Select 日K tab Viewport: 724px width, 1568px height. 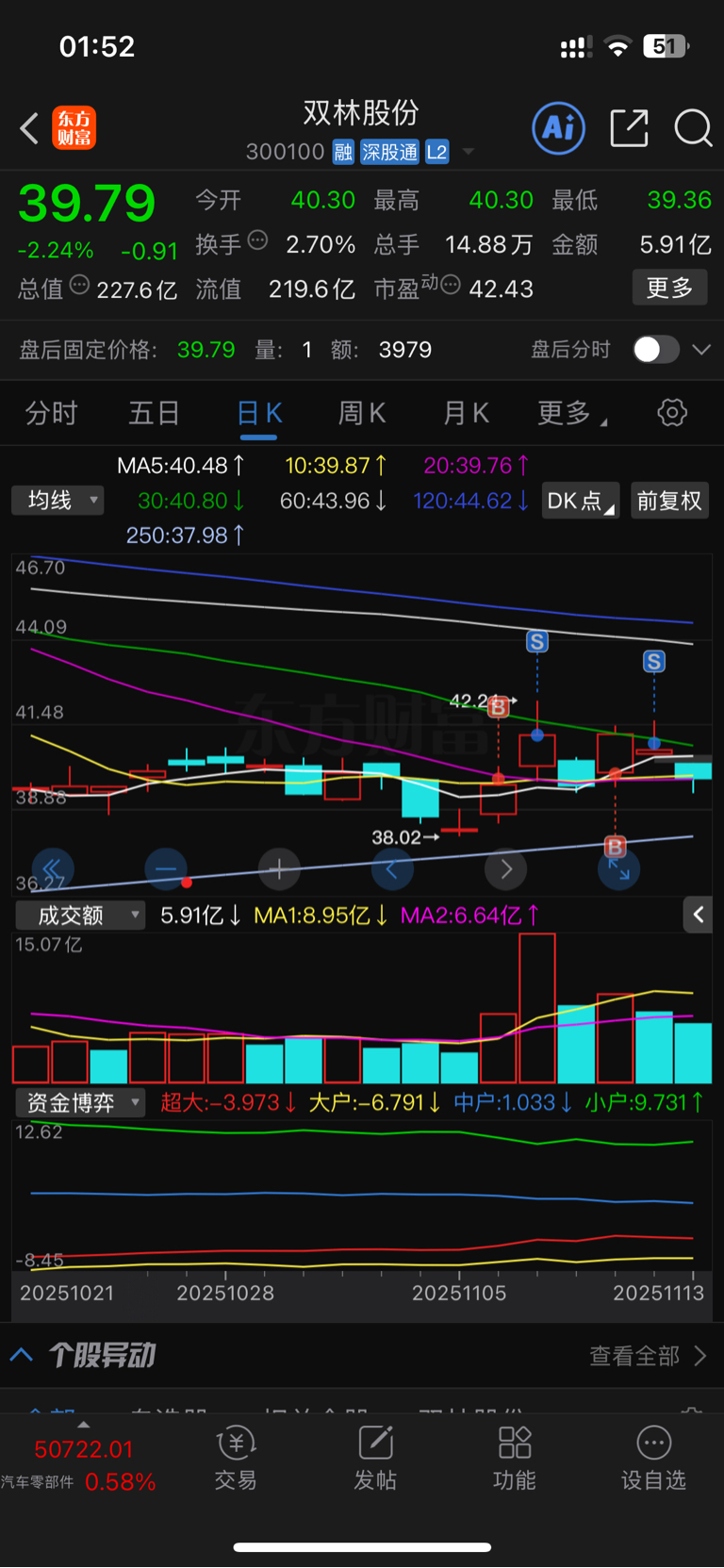tap(259, 413)
